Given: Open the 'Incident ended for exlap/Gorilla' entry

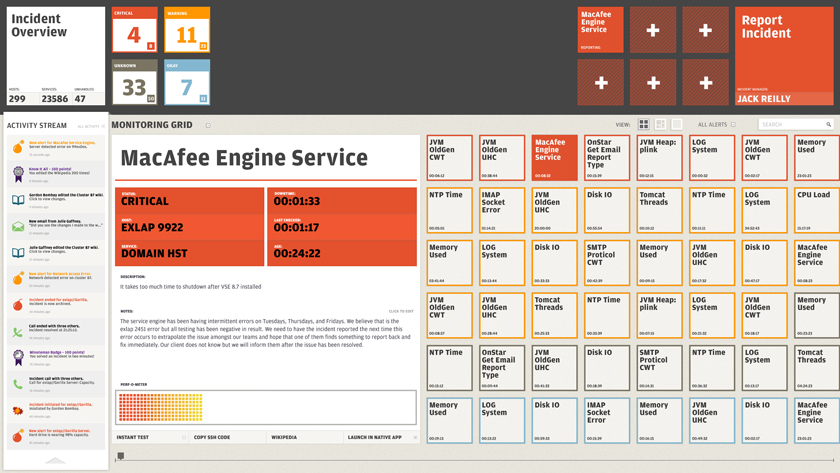Looking at the screenshot, I should click(56, 305).
